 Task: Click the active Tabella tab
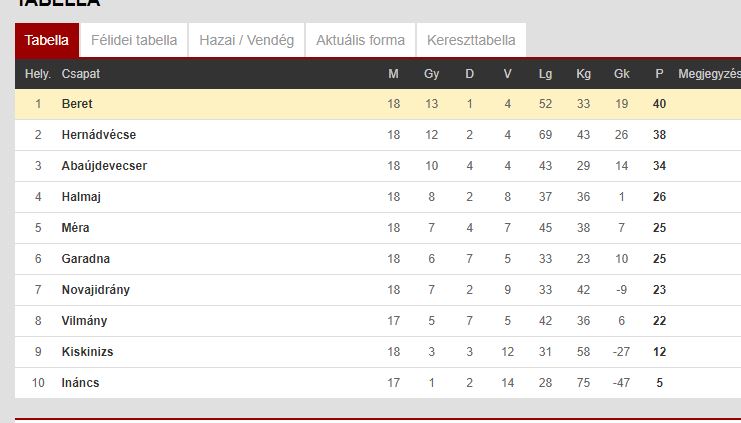pos(47,40)
